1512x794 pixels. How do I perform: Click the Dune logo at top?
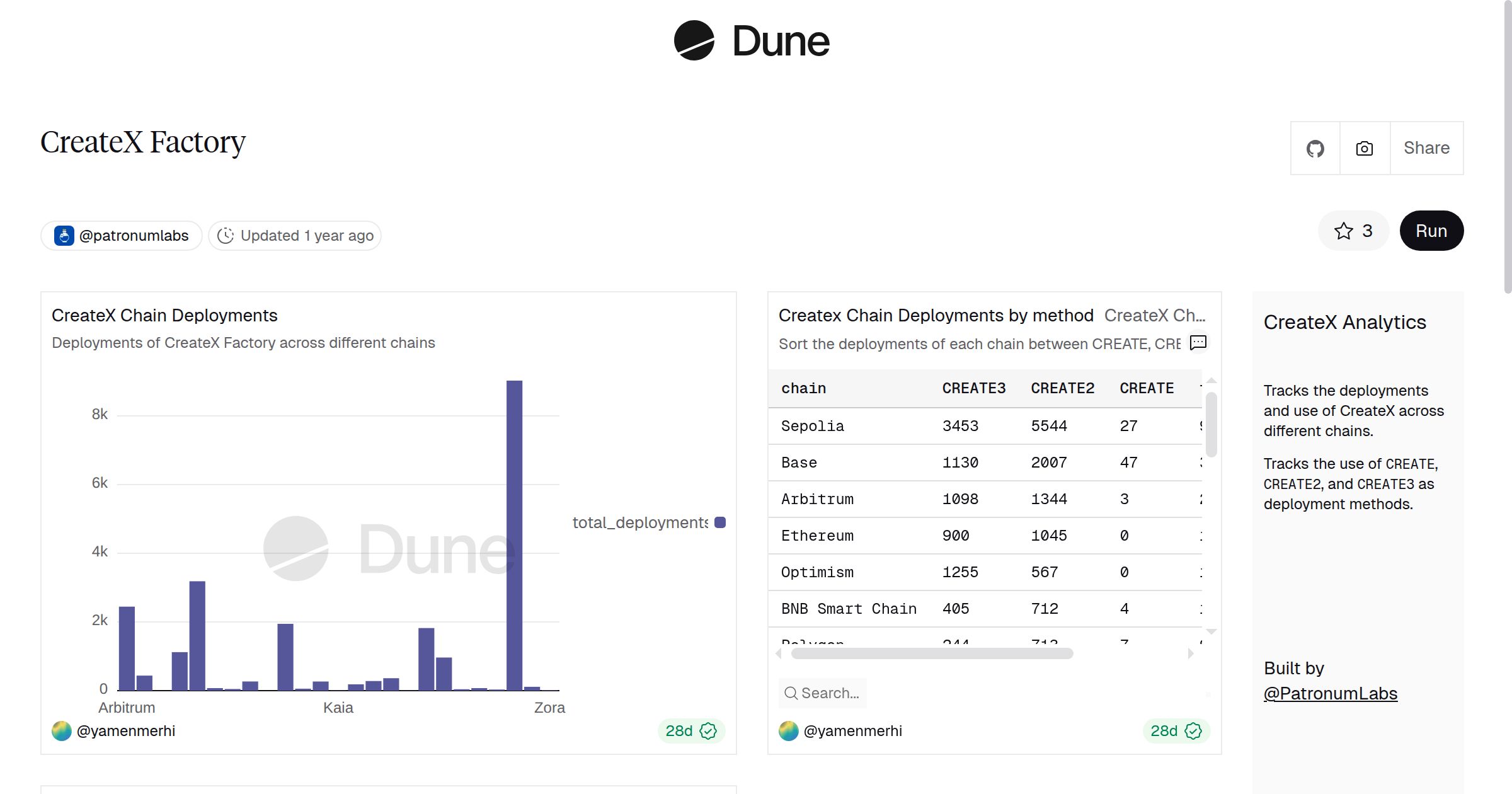[751, 41]
